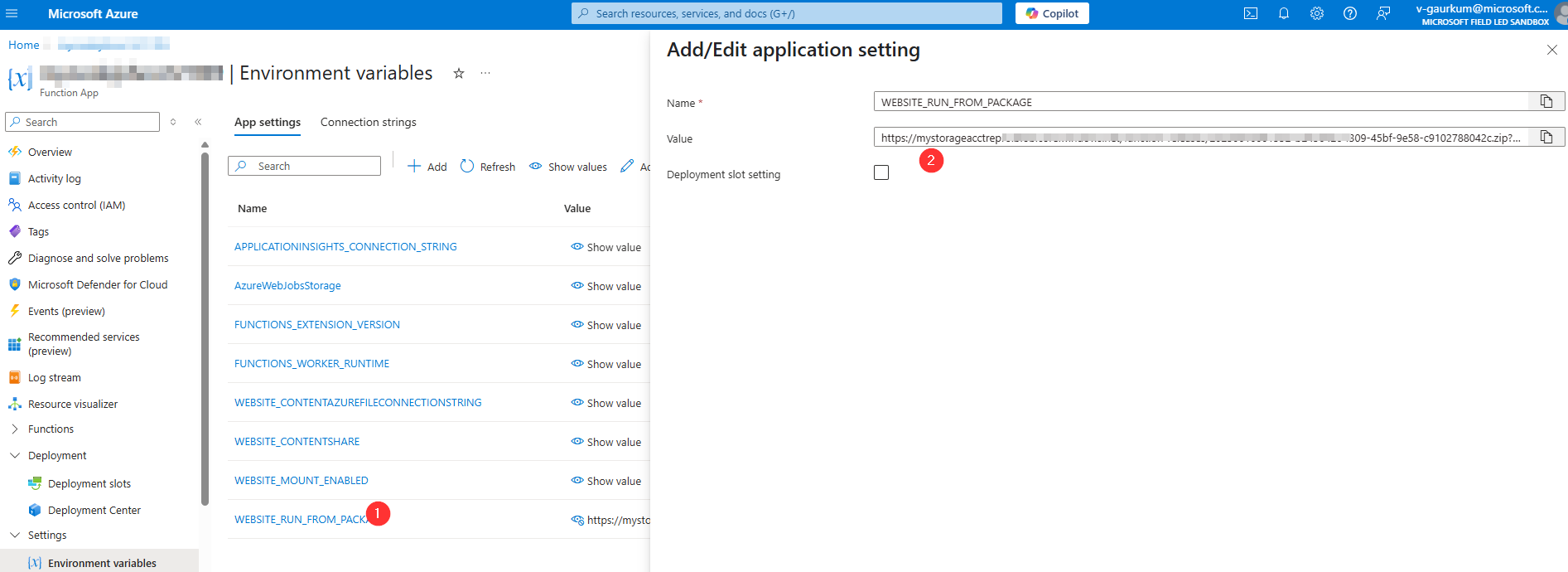Click the sidebar menu search box

(83, 122)
